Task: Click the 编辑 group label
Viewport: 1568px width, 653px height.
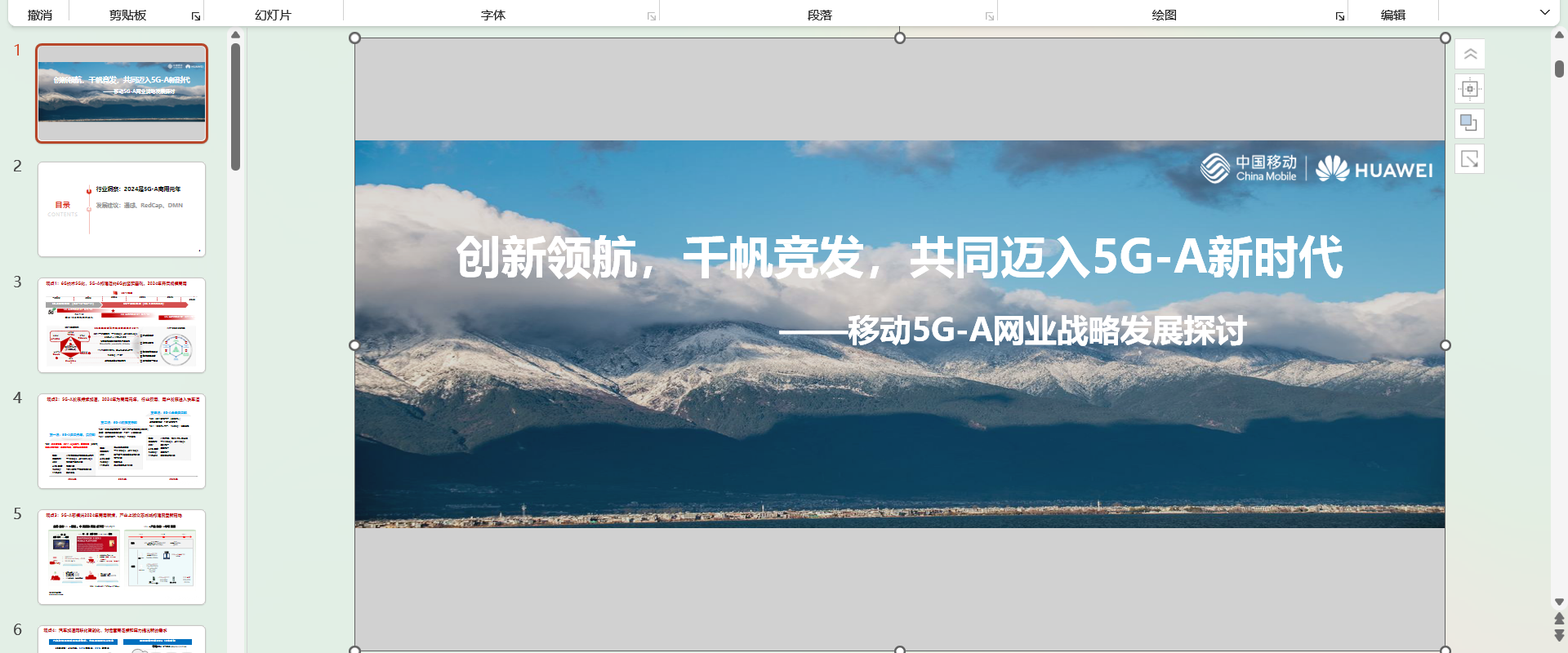Action: (1393, 15)
